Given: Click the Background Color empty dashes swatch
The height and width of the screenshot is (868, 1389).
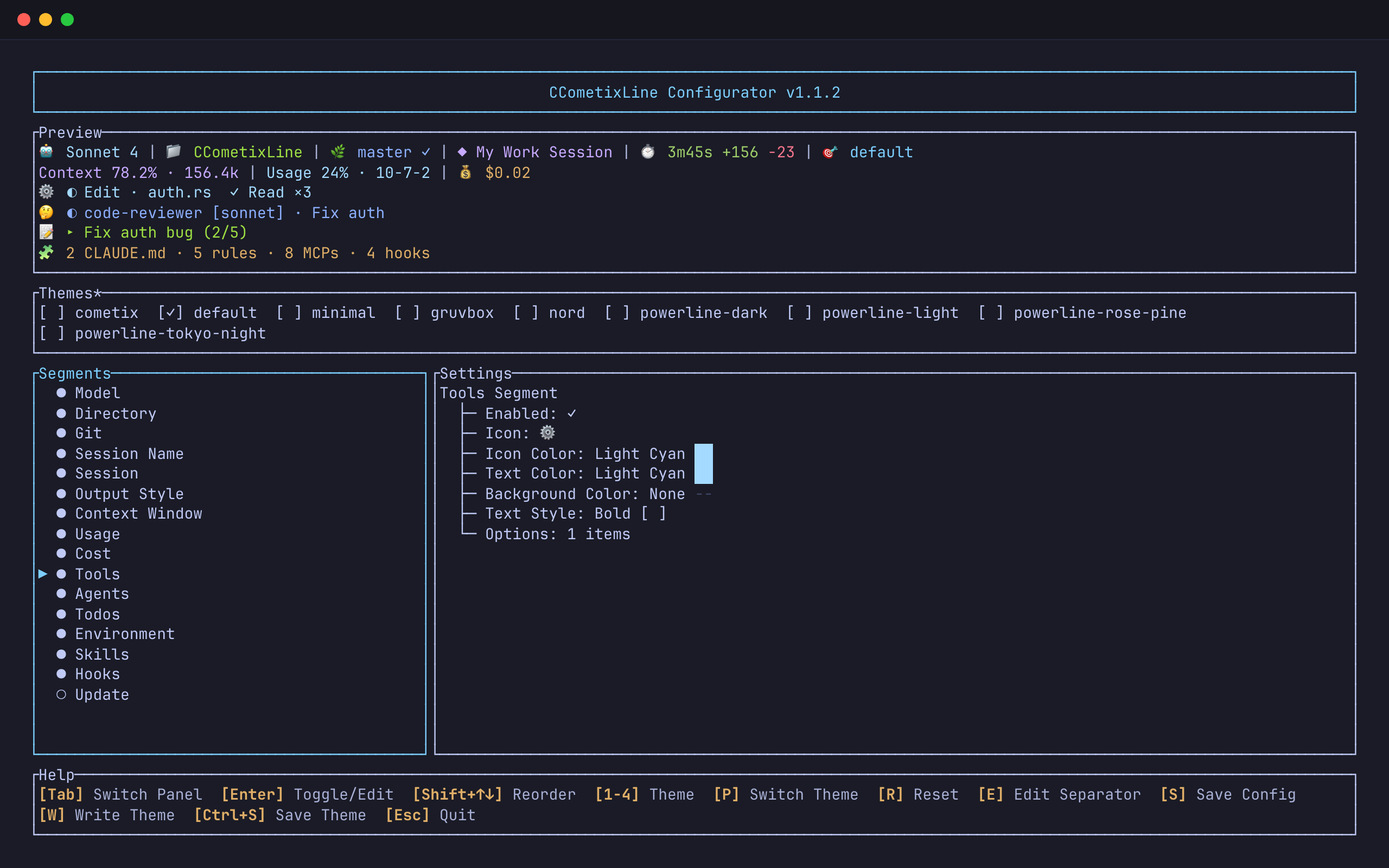Looking at the screenshot, I should [704, 494].
